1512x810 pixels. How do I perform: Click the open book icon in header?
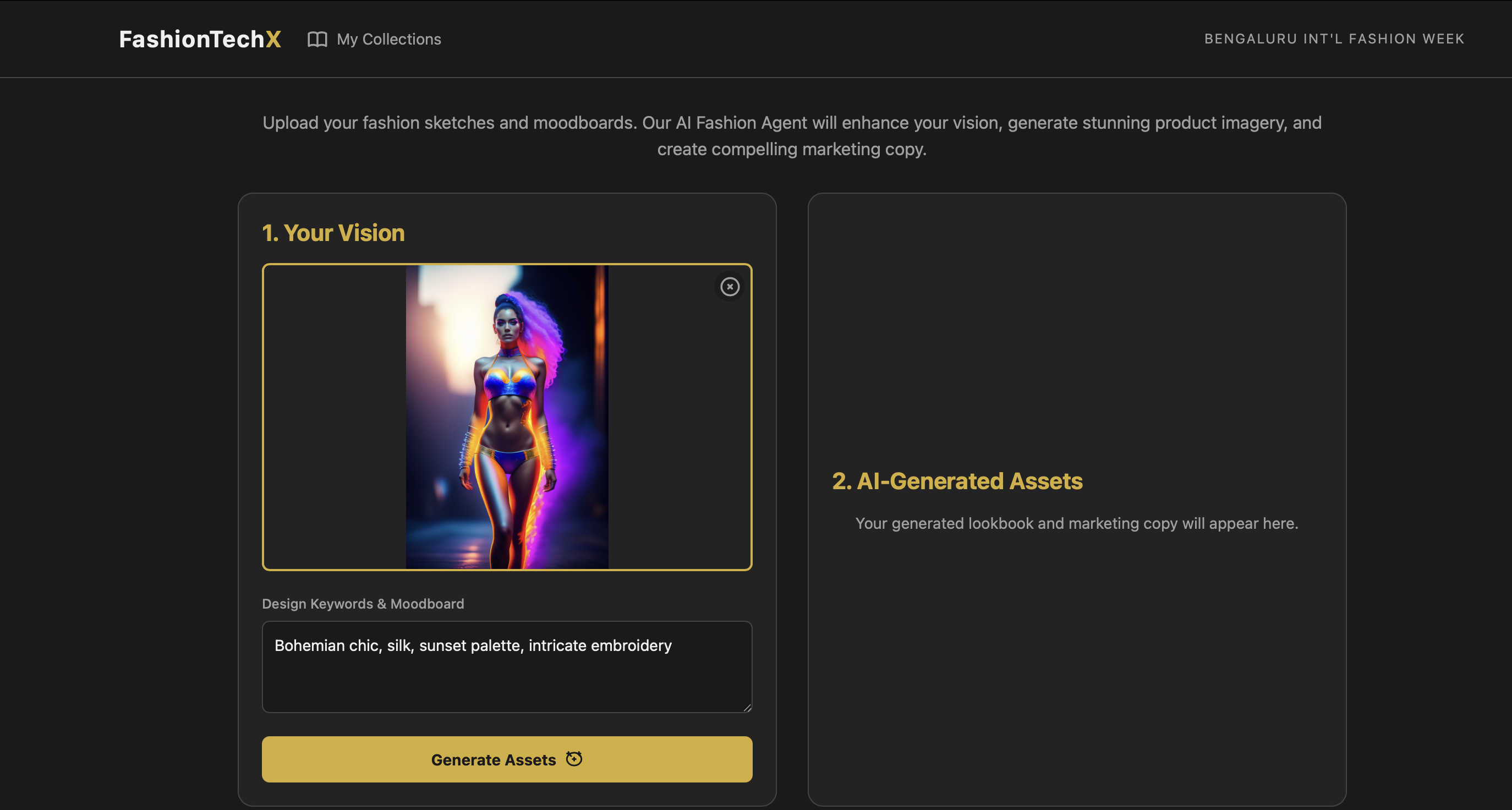(317, 39)
